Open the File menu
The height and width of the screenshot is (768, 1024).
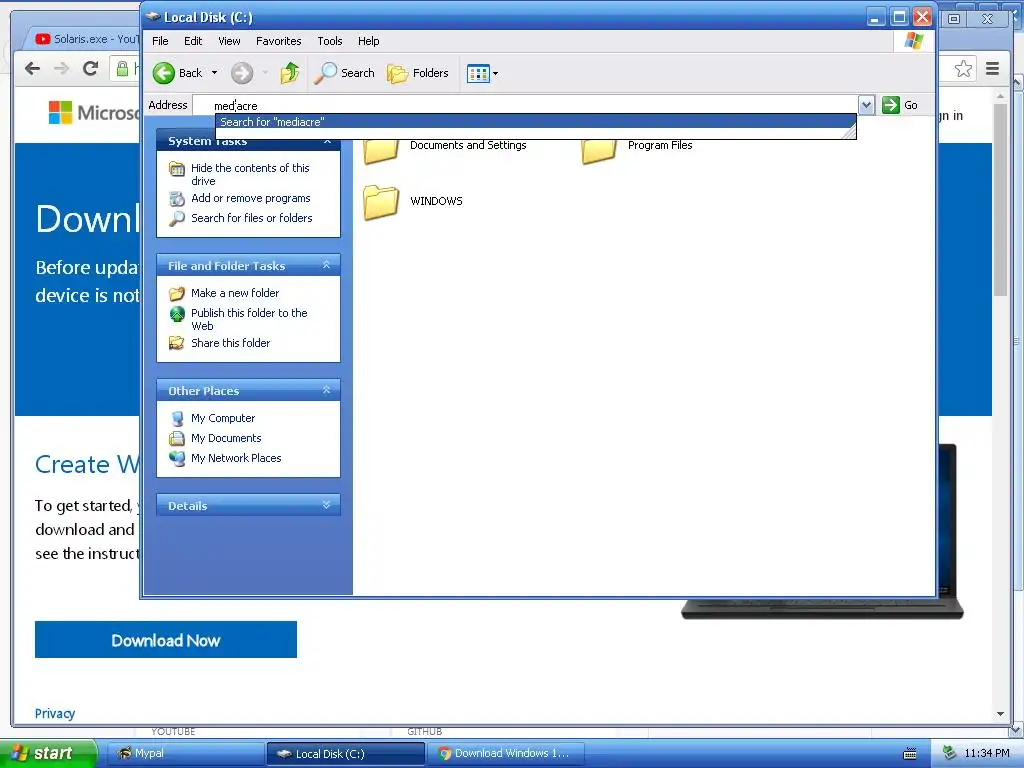pos(160,41)
